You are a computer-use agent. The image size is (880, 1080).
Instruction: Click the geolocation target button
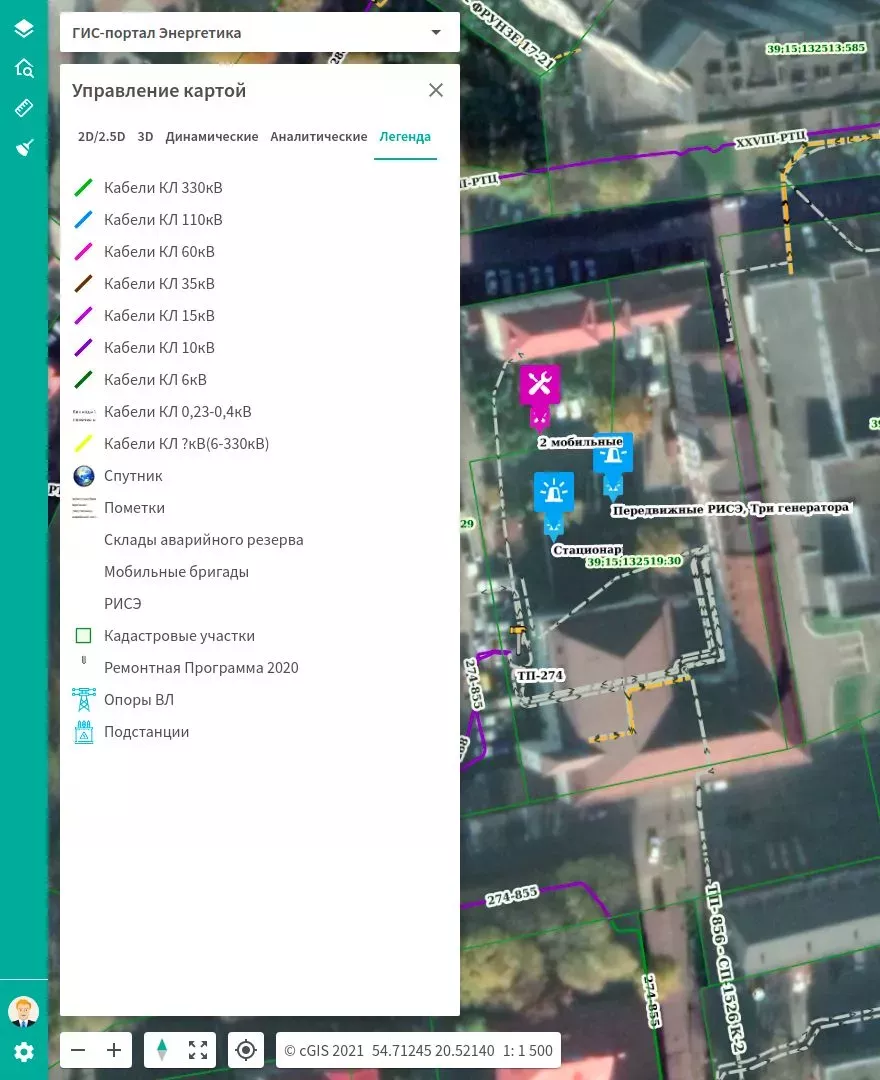click(x=246, y=1050)
